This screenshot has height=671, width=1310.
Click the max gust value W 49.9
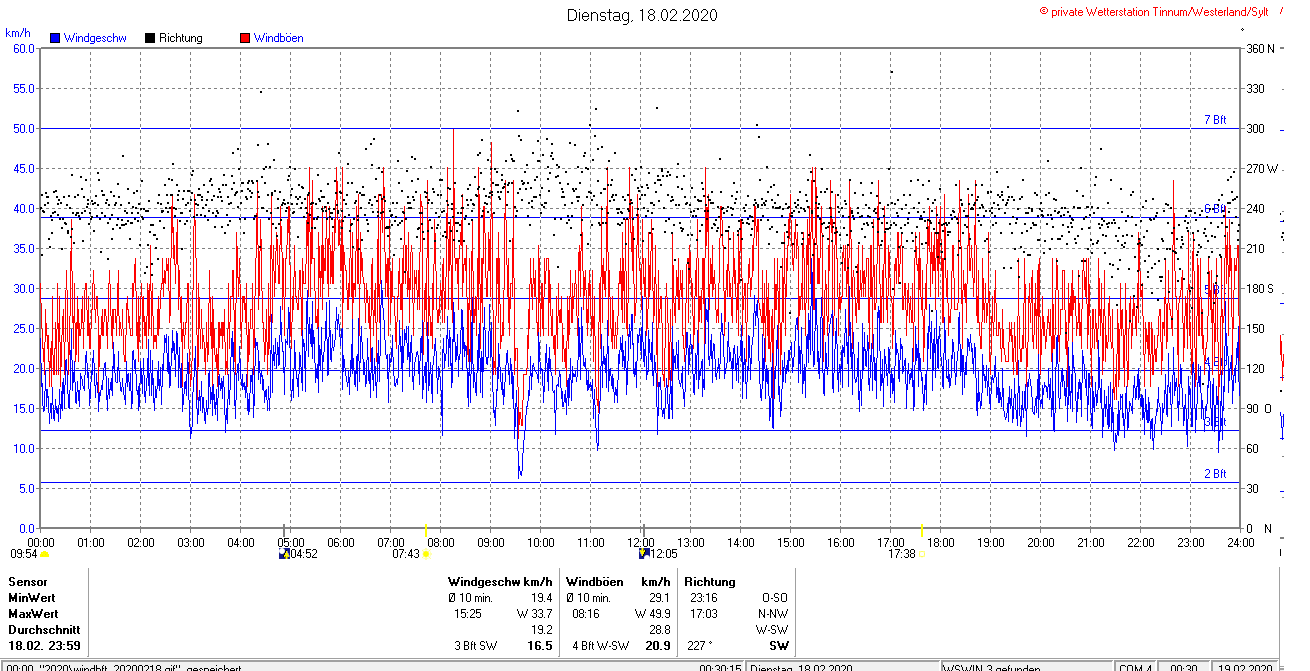click(x=652, y=614)
